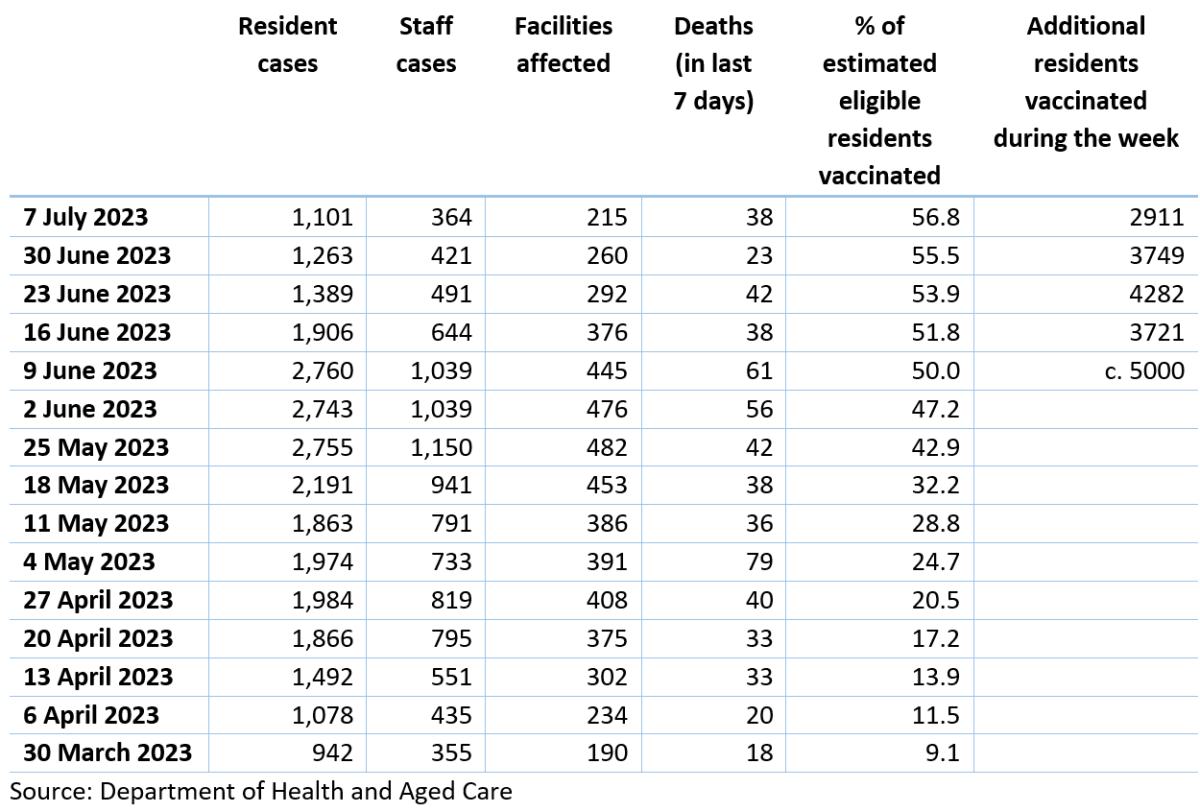This screenshot has height=812, width=1200.
Task: Select the vaccinated percentage 56.8
Action: [938, 217]
